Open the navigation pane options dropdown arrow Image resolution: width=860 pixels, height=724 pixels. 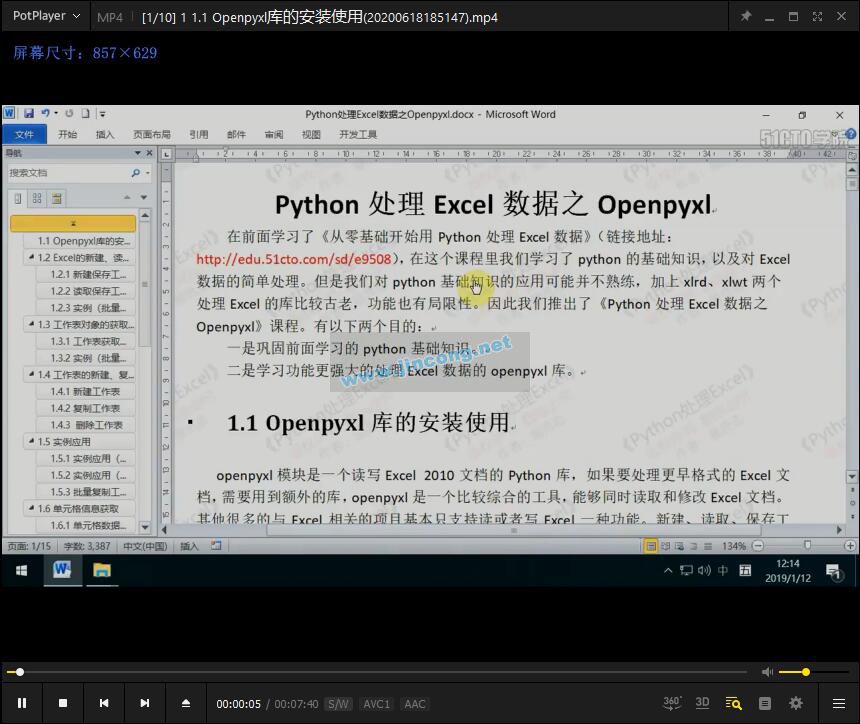(x=138, y=153)
